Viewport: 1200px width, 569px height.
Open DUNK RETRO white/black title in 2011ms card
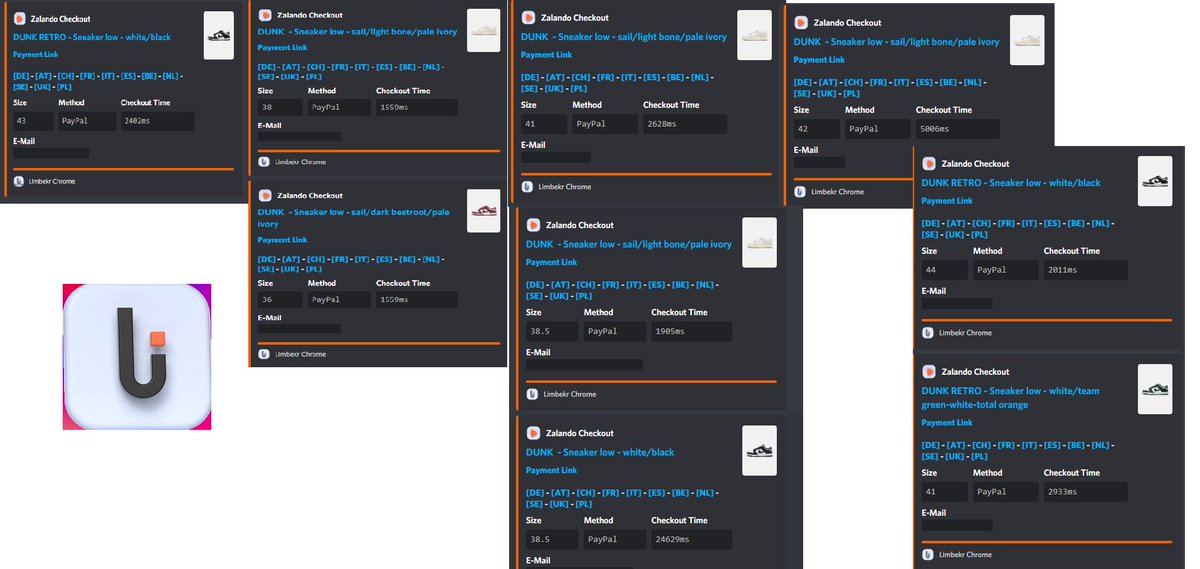1011,183
